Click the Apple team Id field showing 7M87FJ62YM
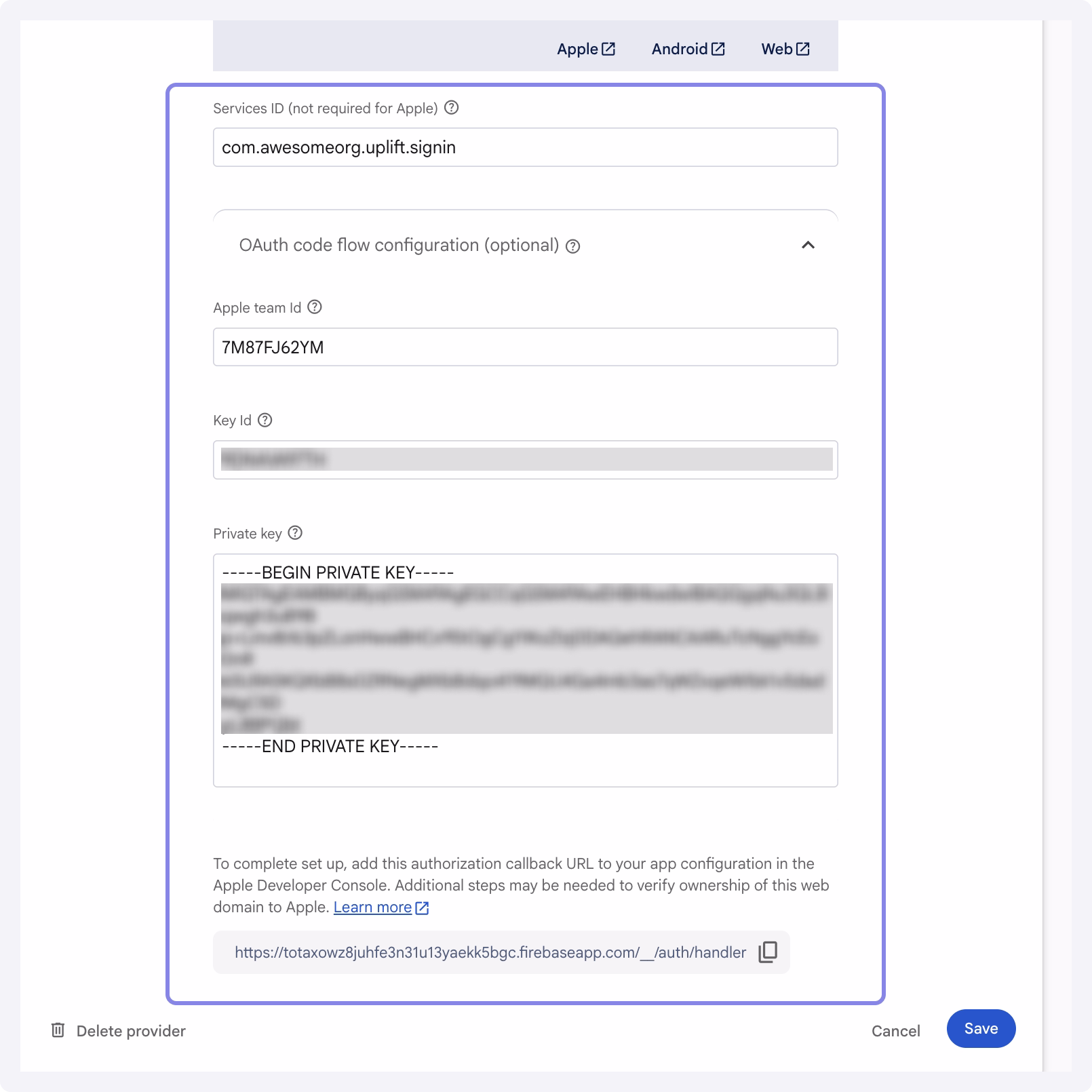 (x=526, y=347)
